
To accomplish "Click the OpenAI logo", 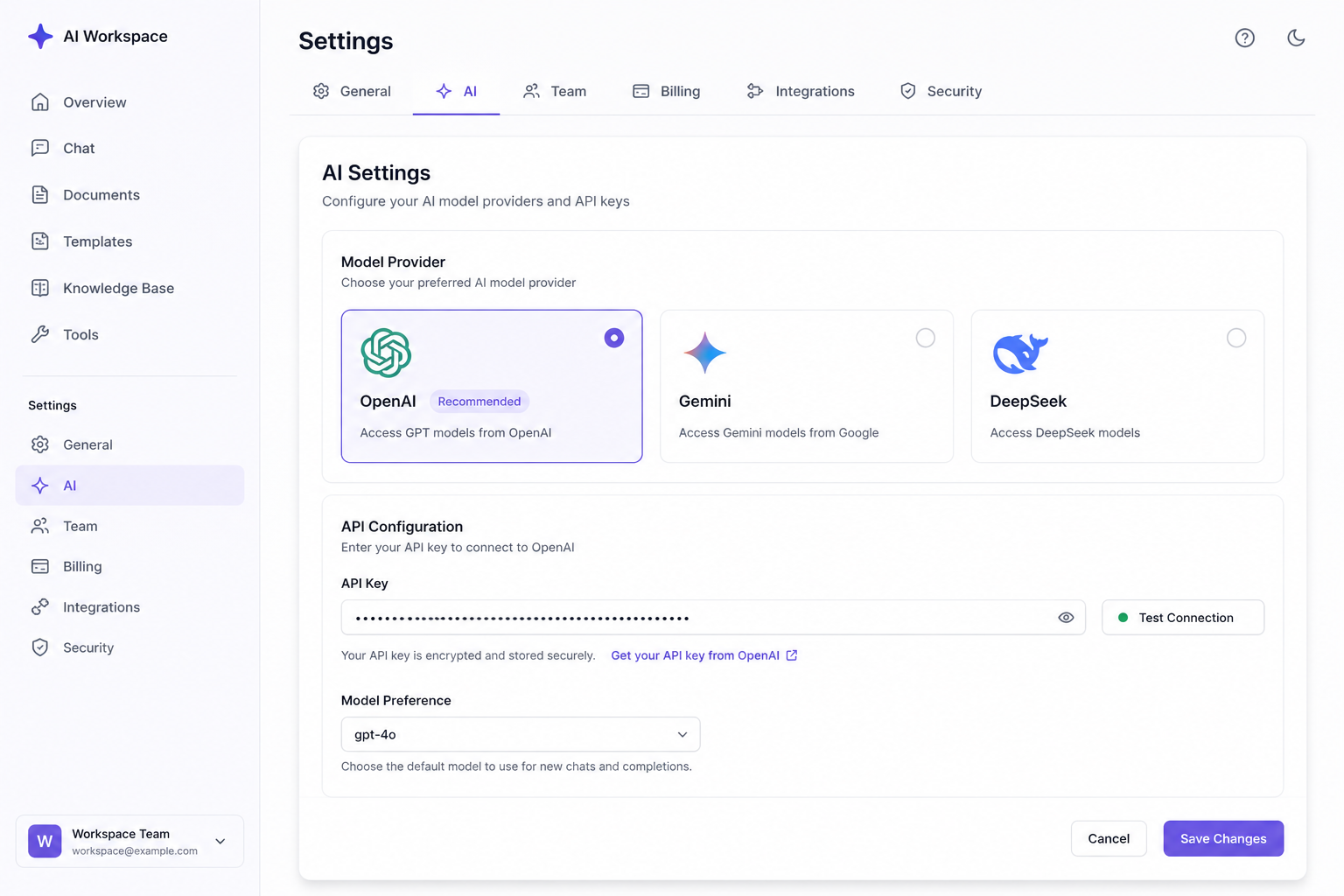I will [x=386, y=353].
